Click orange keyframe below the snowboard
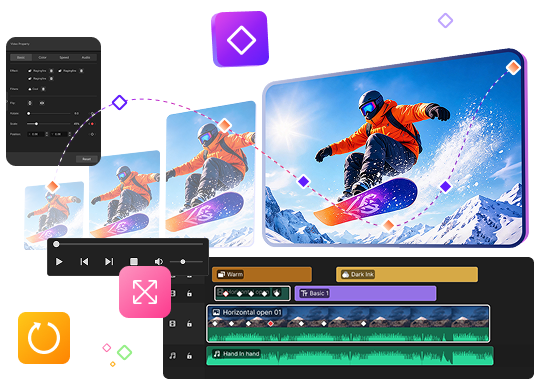Image resolution: width=540 pixels, height=390 pixels. point(388,225)
